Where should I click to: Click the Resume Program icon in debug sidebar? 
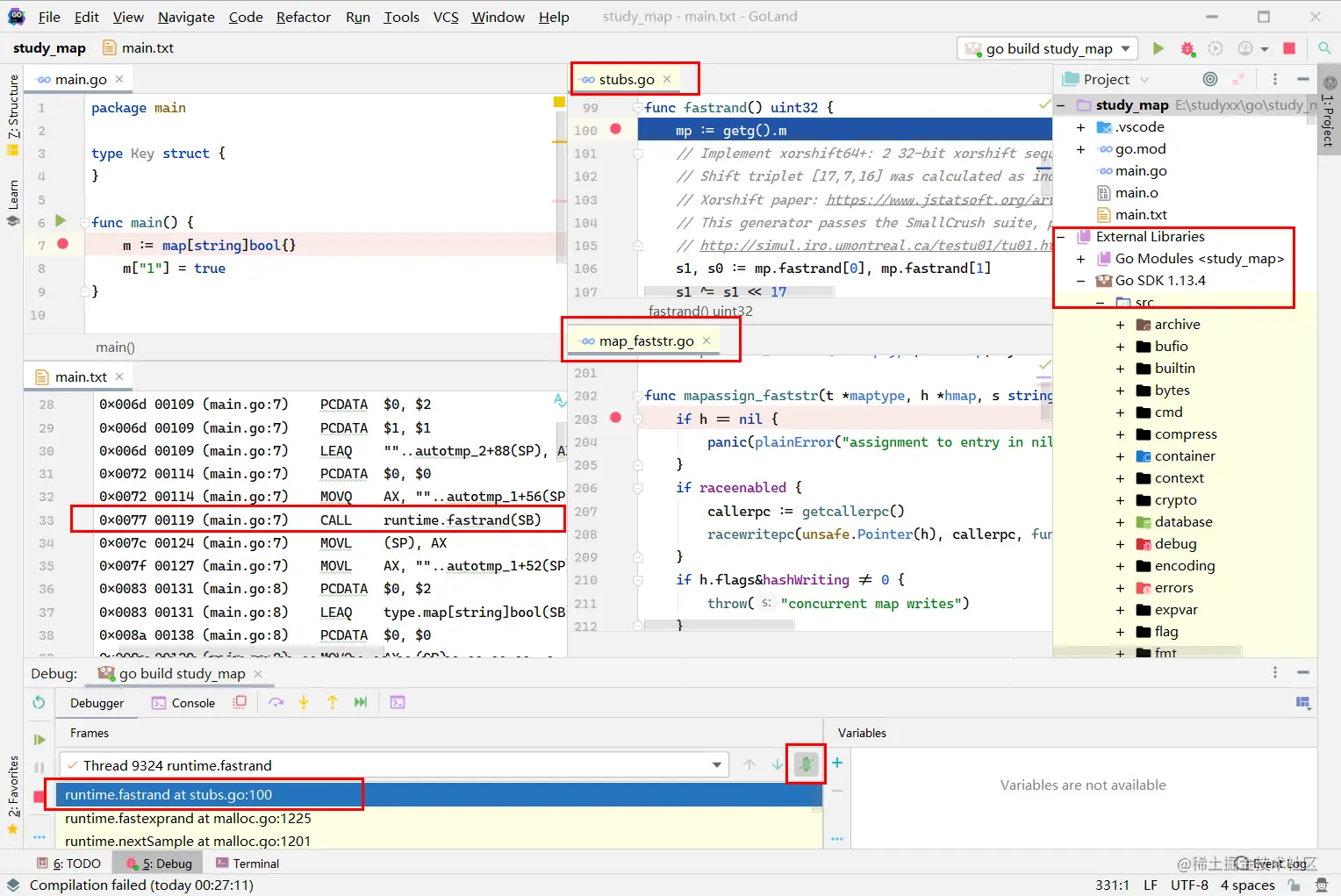(39, 740)
